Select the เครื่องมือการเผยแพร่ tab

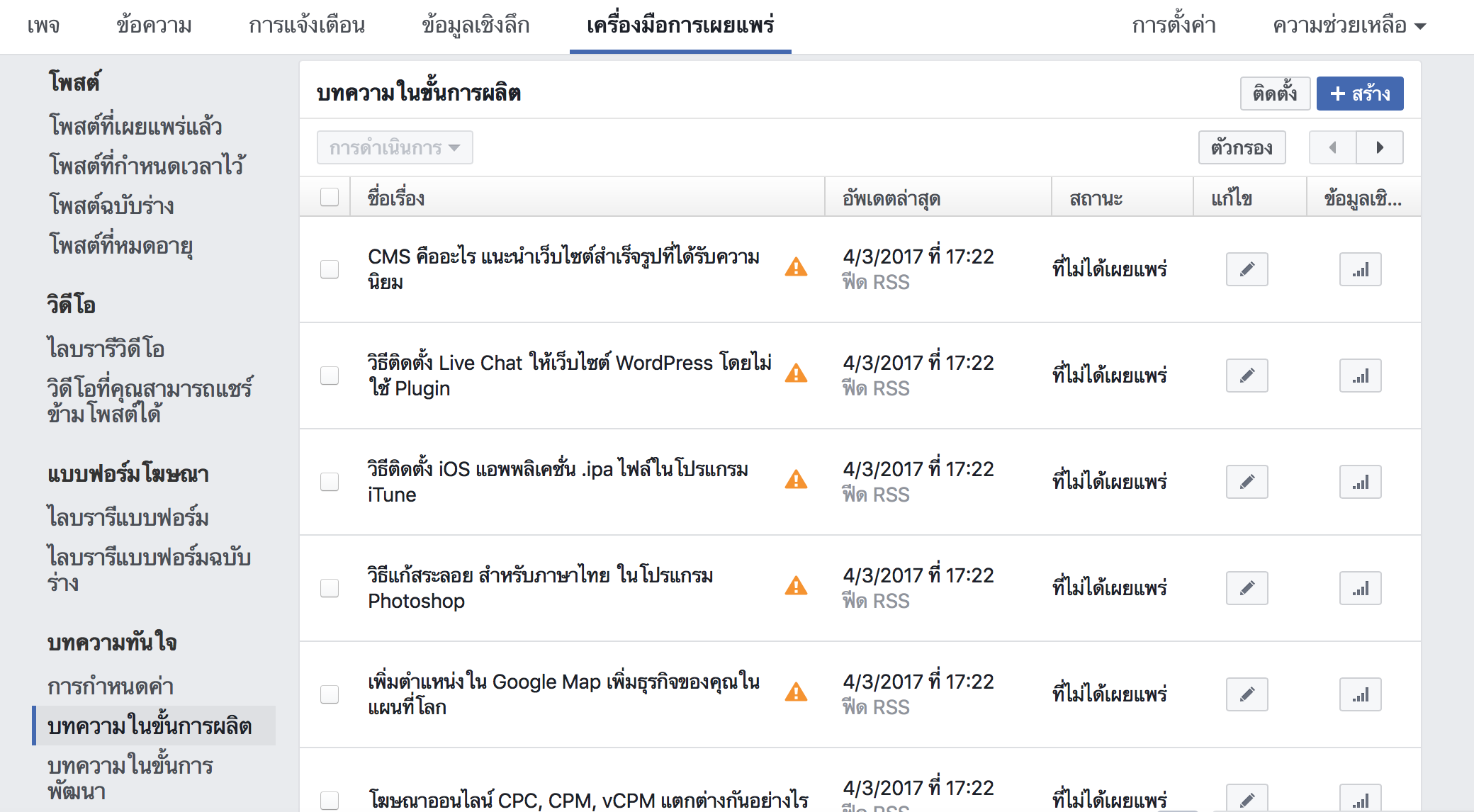click(x=680, y=26)
